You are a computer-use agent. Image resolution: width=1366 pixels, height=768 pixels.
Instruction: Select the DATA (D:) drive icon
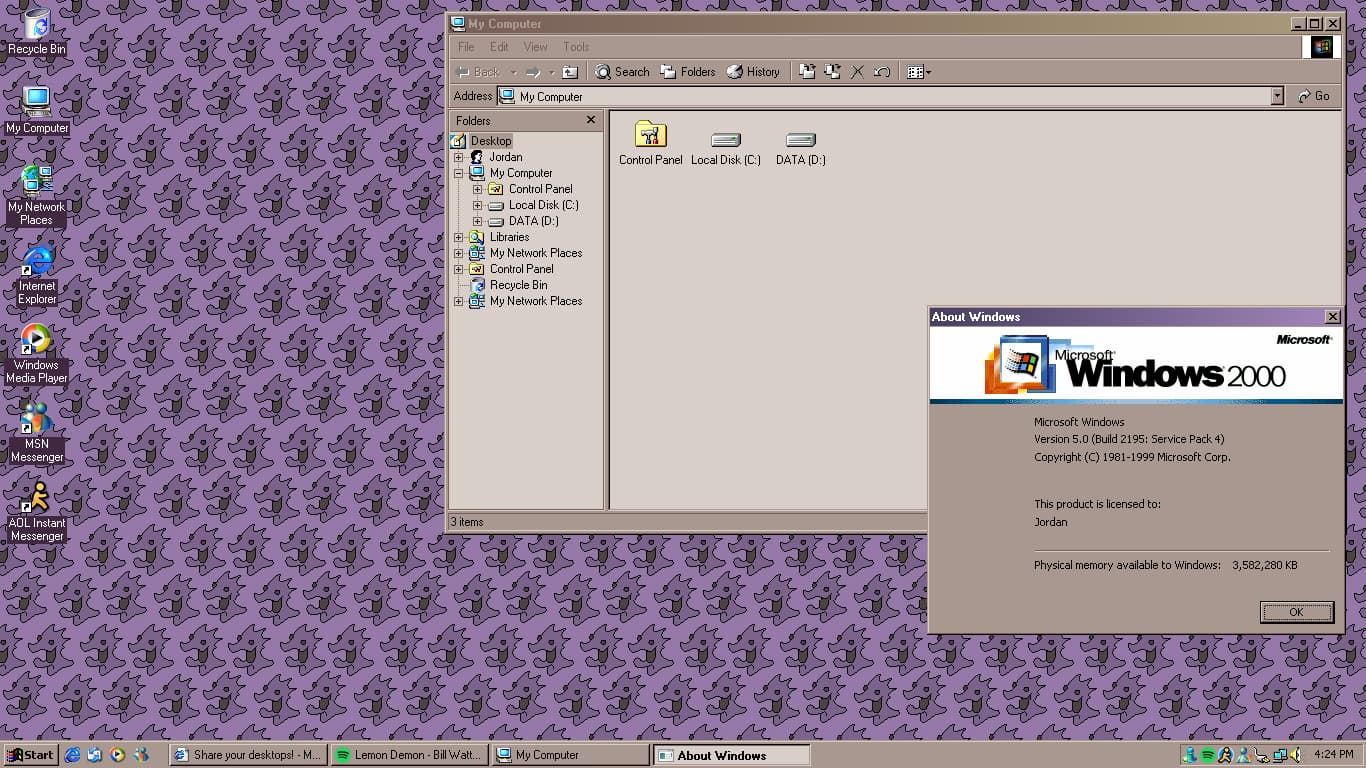pos(801,148)
